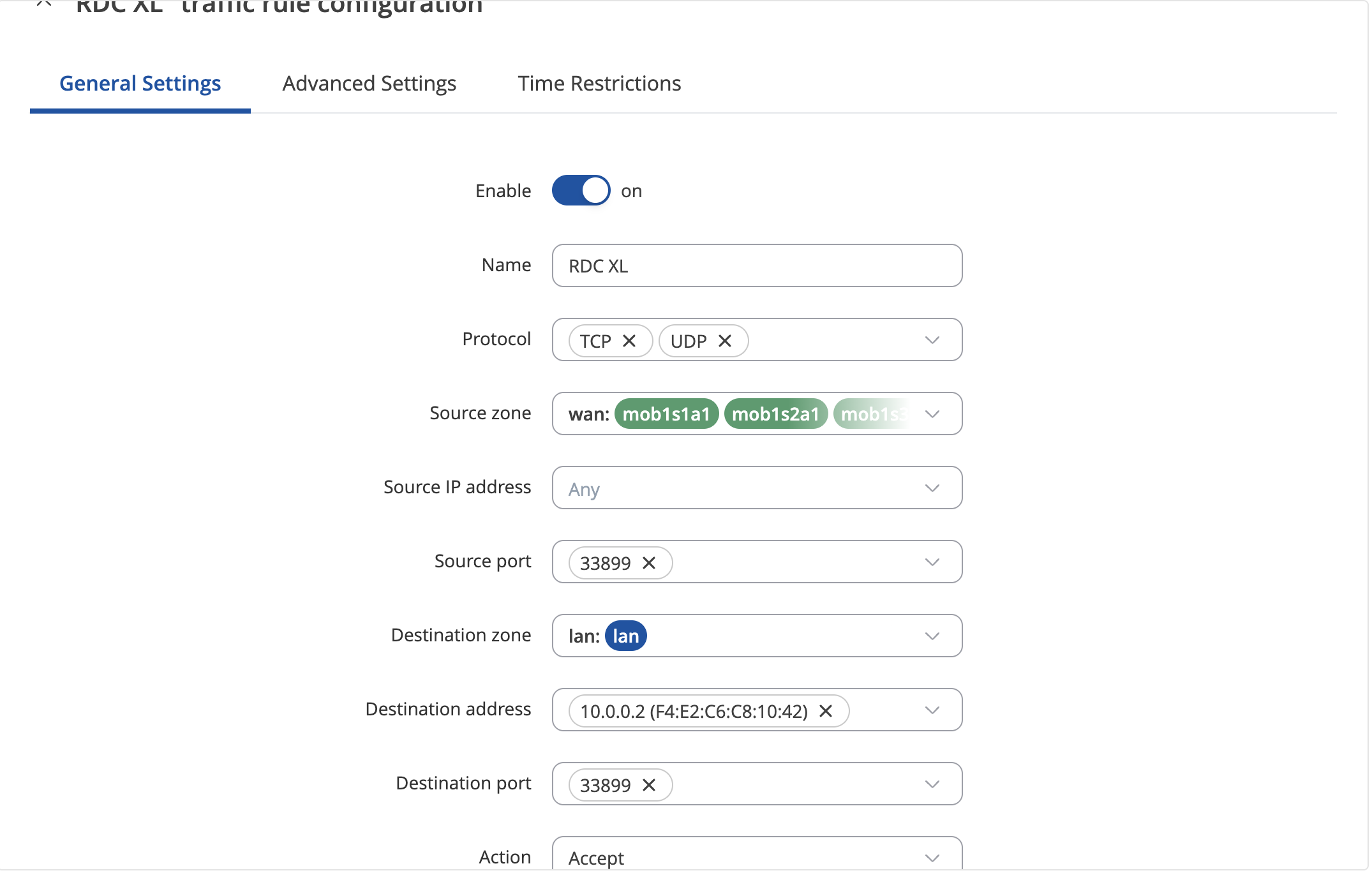This screenshot has width=1372, height=873.
Task: Expand the Source port dropdown arrow
Action: tap(932, 562)
